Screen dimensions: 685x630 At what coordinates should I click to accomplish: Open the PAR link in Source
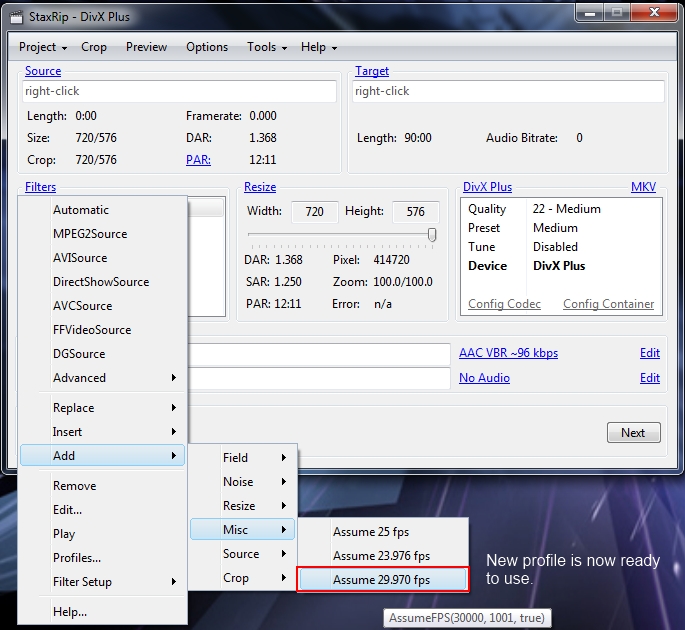point(198,160)
